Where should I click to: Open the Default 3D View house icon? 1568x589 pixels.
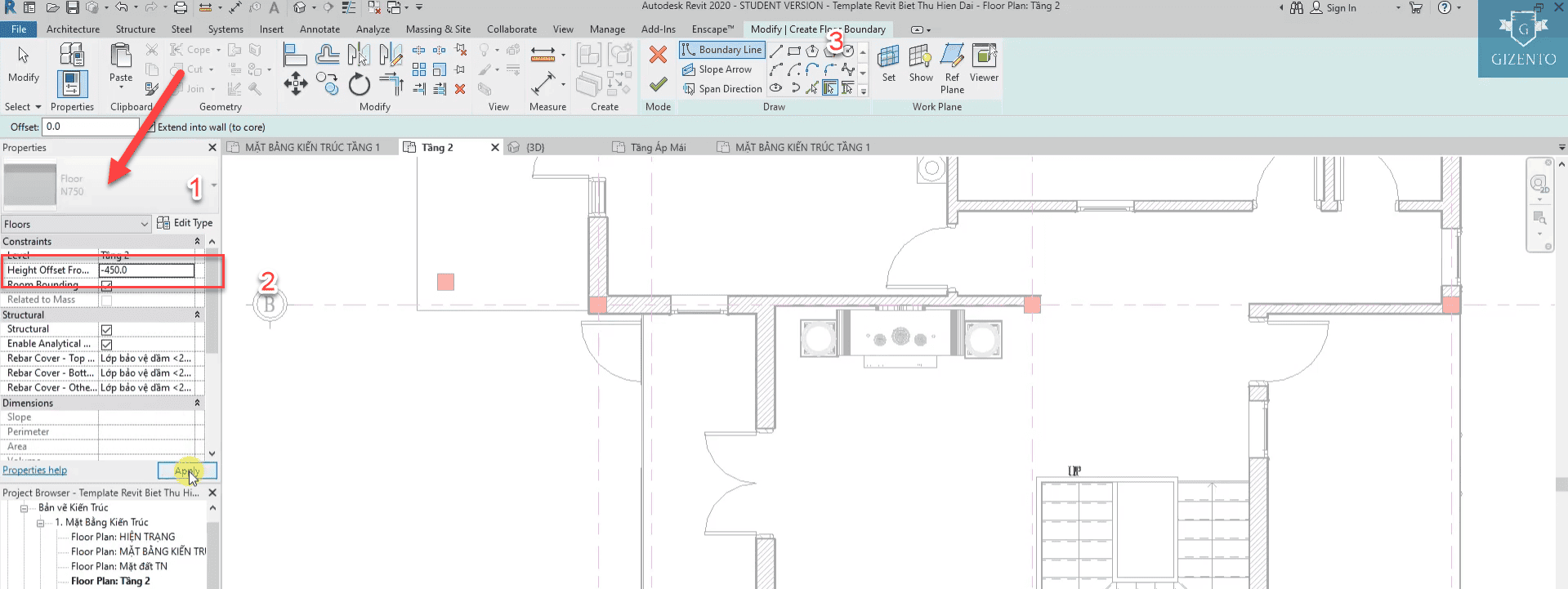(299, 7)
